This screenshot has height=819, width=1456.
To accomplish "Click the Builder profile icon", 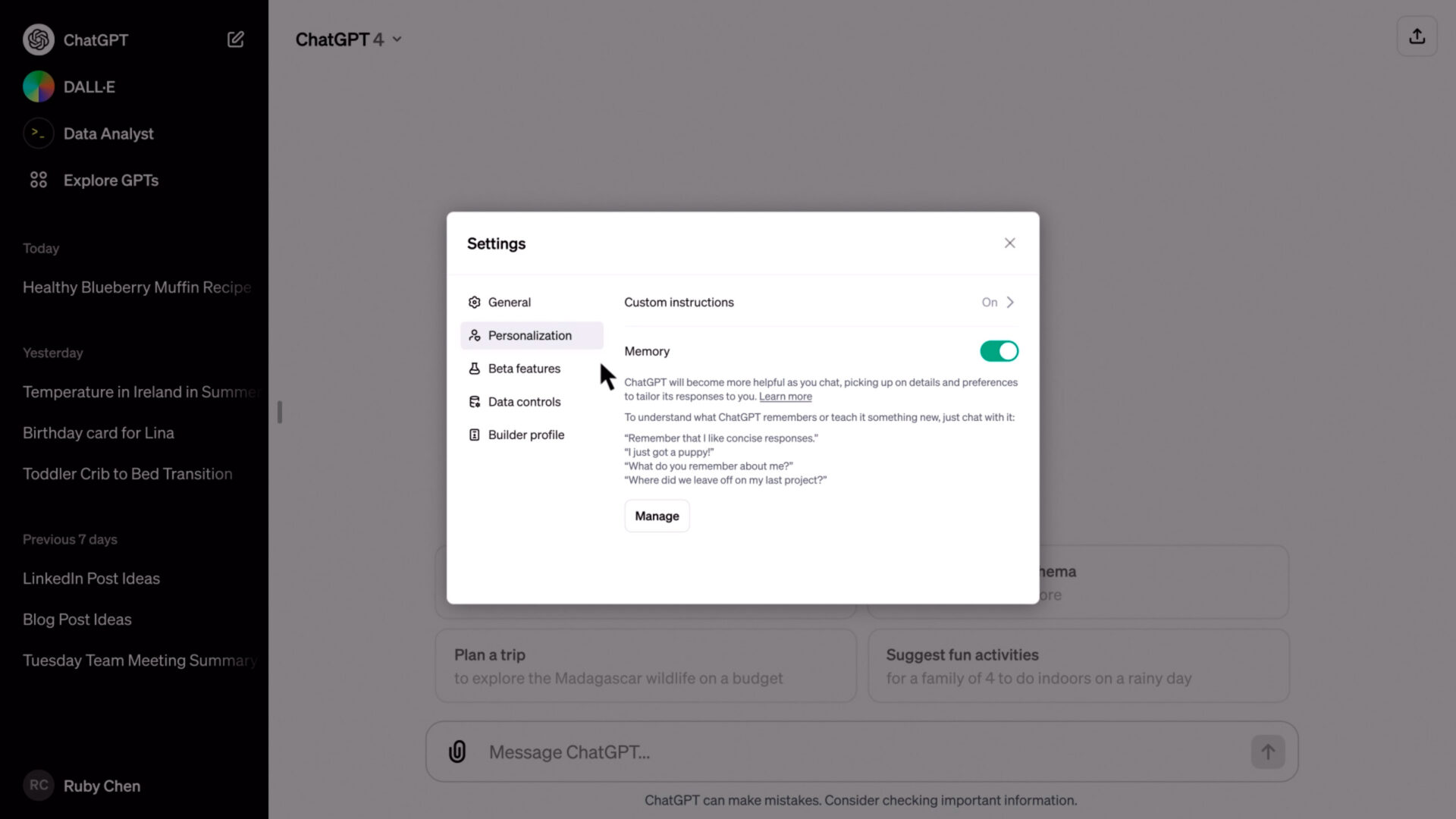I will tap(474, 434).
